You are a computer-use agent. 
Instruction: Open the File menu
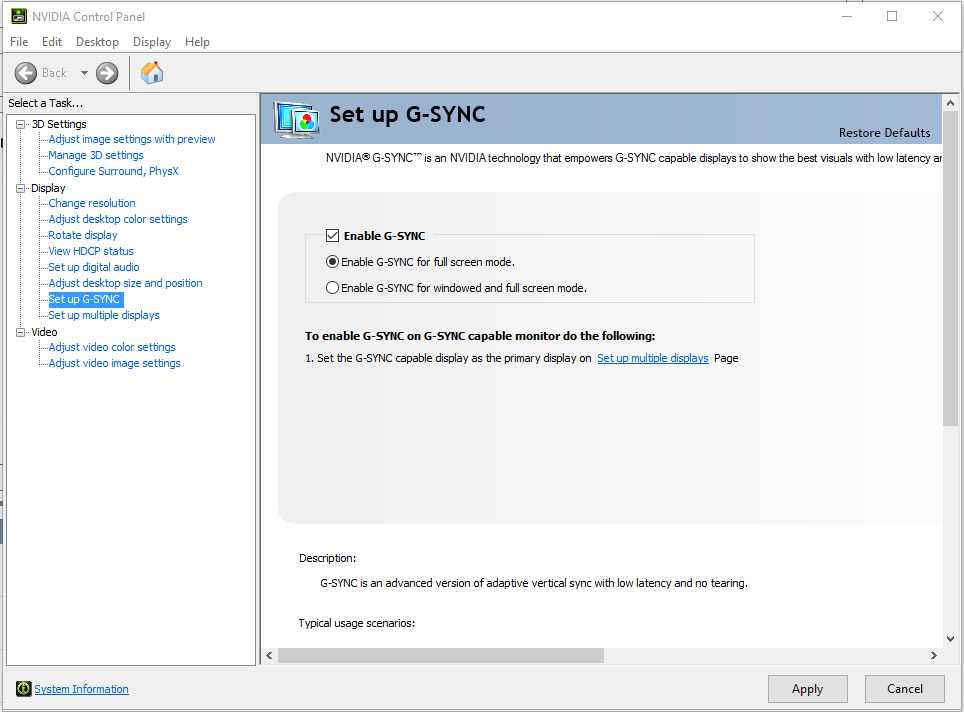(19, 42)
